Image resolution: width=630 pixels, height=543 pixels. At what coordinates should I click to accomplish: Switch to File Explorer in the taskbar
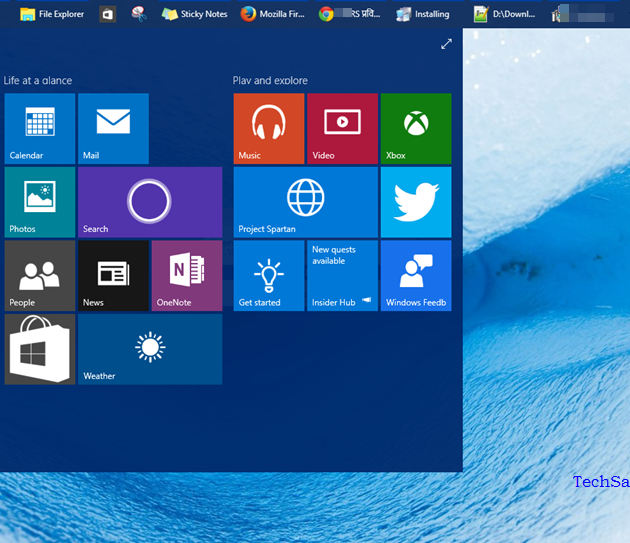pyautogui.click(x=52, y=14)
